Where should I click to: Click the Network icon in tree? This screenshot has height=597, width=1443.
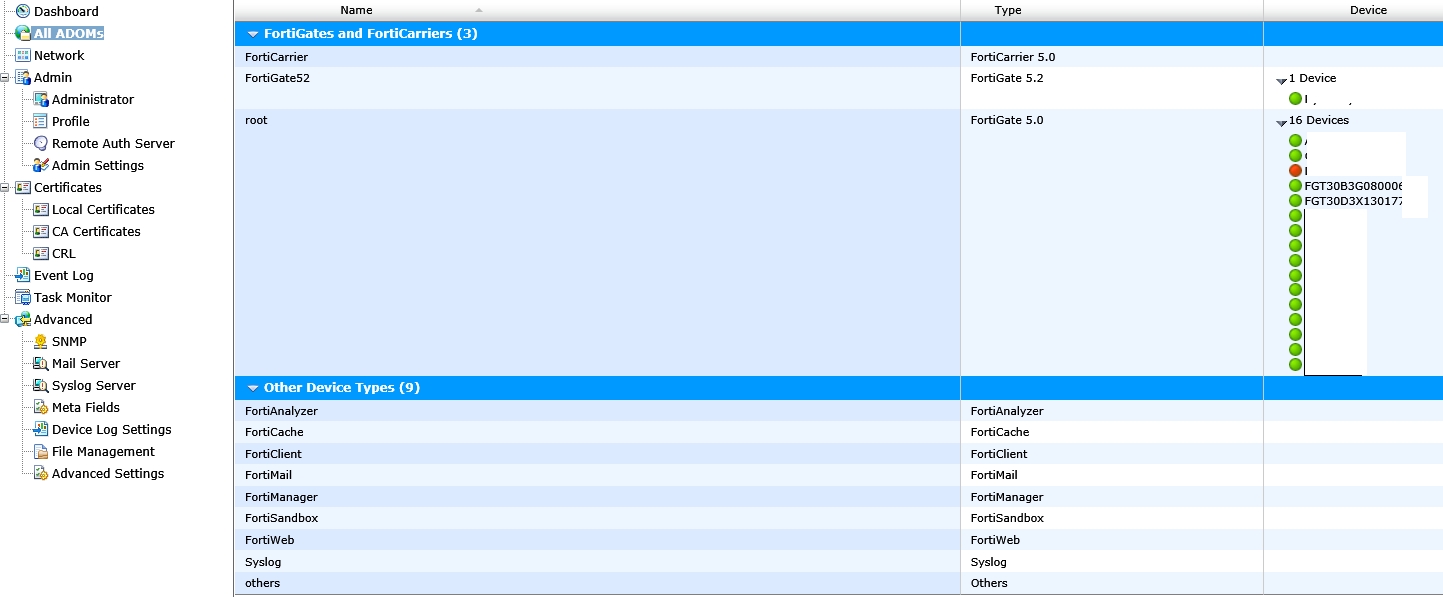tap(23, 55)
